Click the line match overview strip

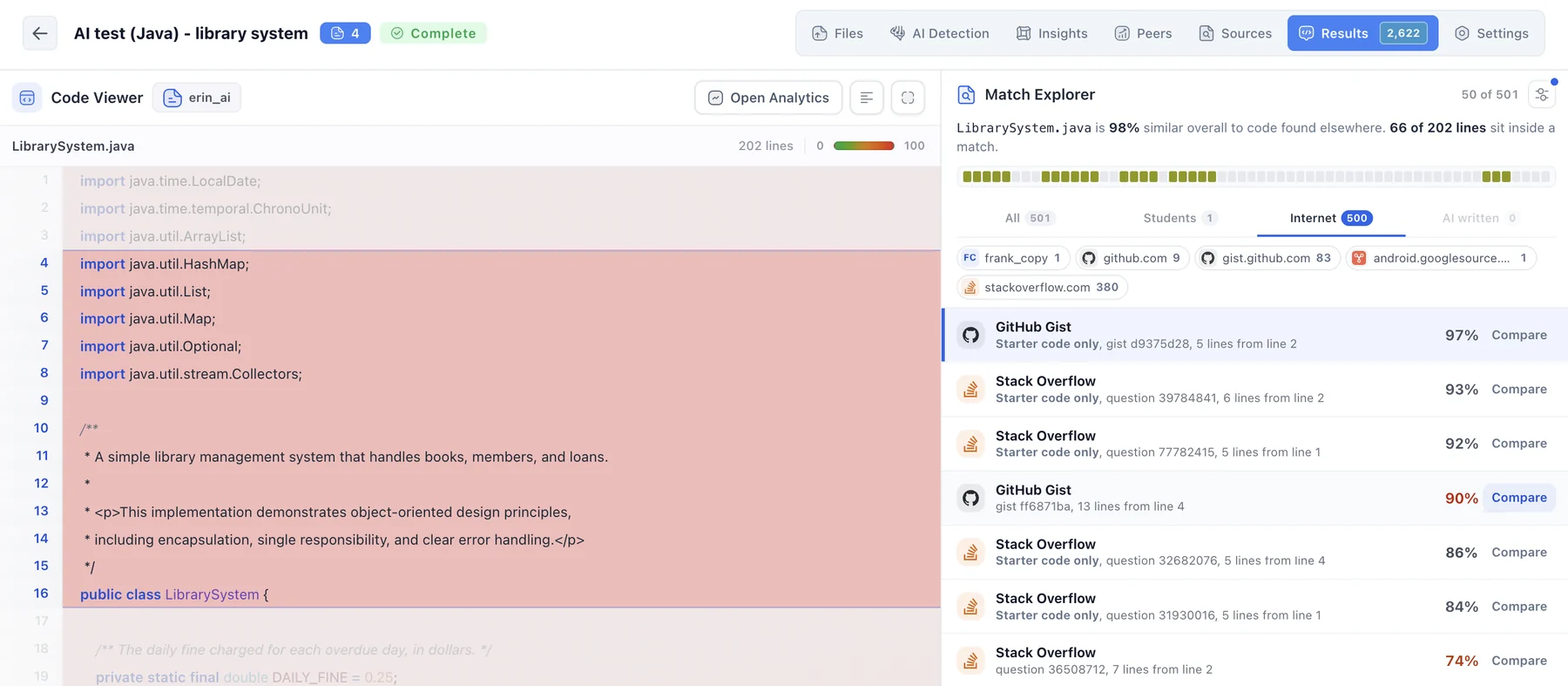click(x=1256, y=177)
